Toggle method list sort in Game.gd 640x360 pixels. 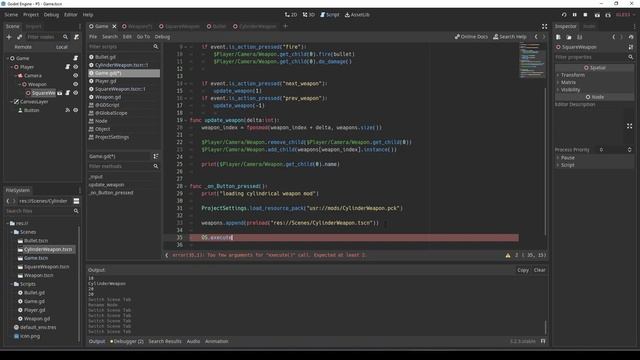(156, 156)
